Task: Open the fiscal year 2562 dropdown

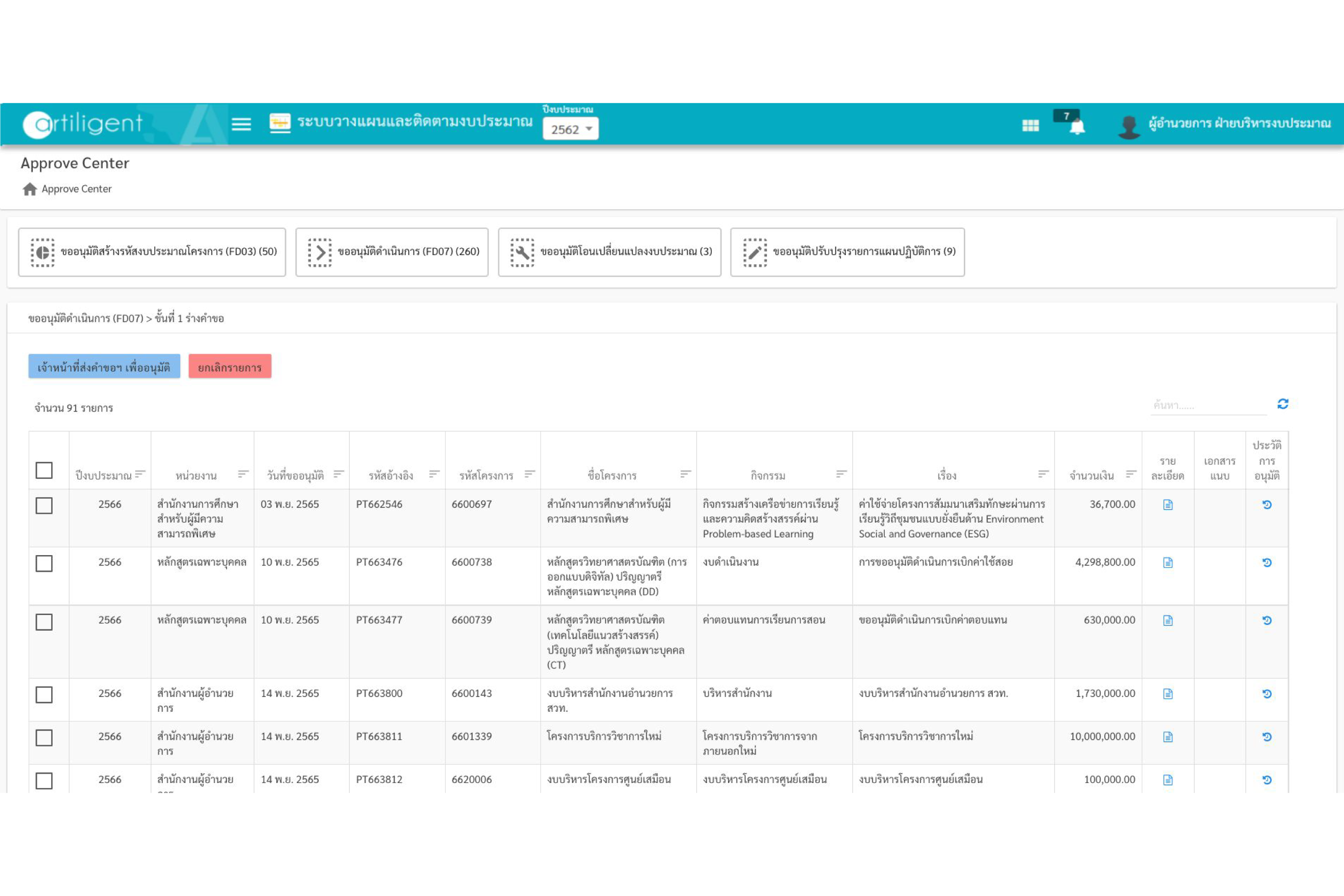Action: pos(570,129)
